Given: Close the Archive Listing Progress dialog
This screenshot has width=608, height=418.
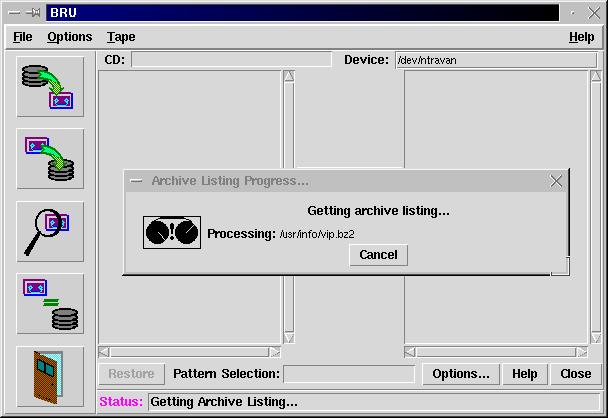Looking at the screenshot, I should 557,181.
